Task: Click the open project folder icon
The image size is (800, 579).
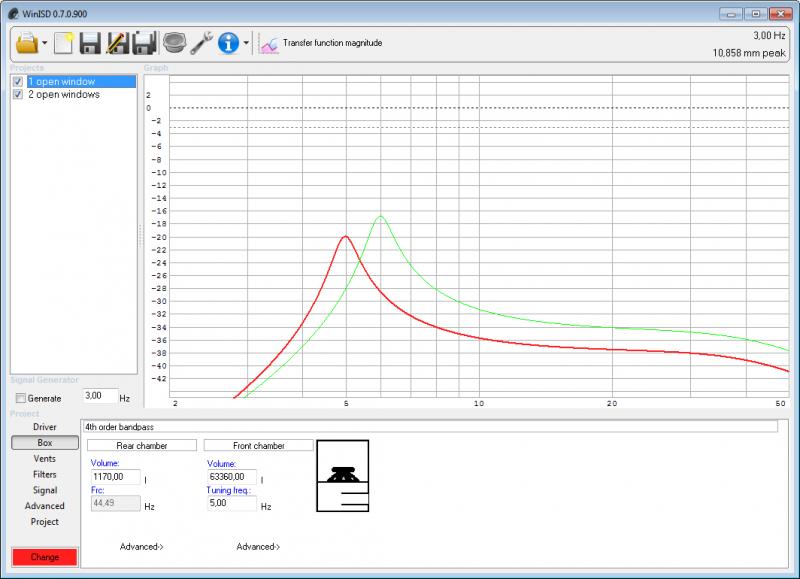Action: [x=26, y=43]
